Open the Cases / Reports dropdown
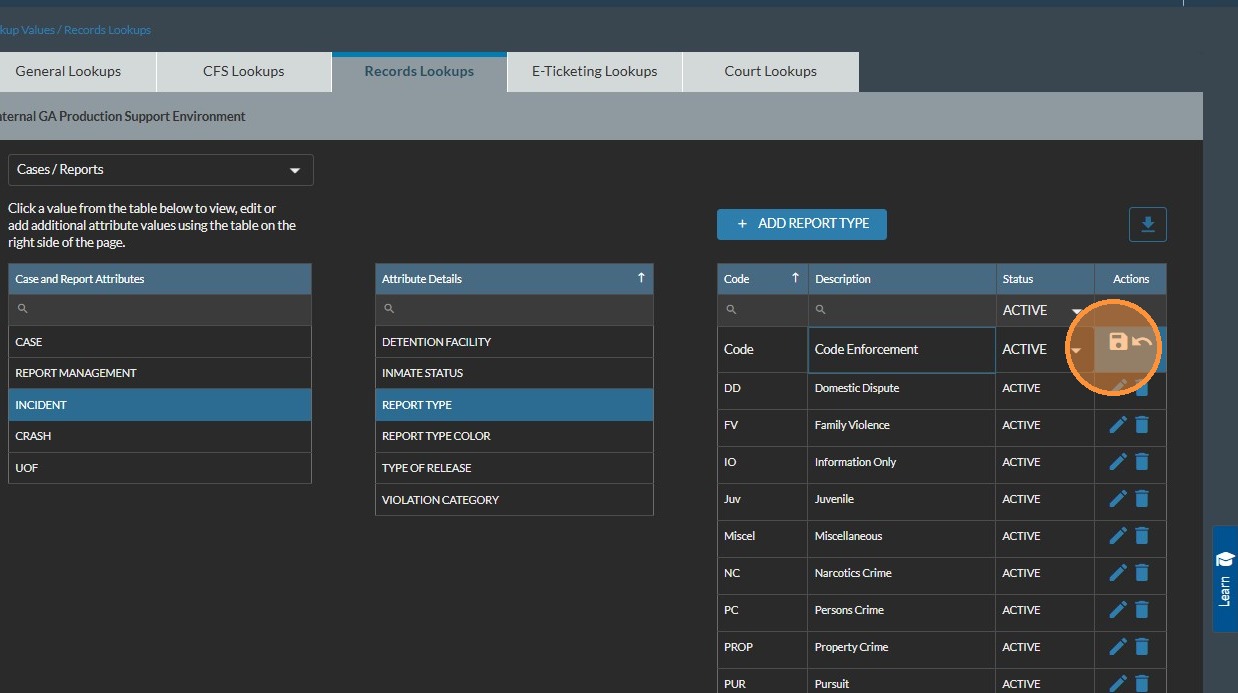The image size is (1238, 693). tap(160, 170)
